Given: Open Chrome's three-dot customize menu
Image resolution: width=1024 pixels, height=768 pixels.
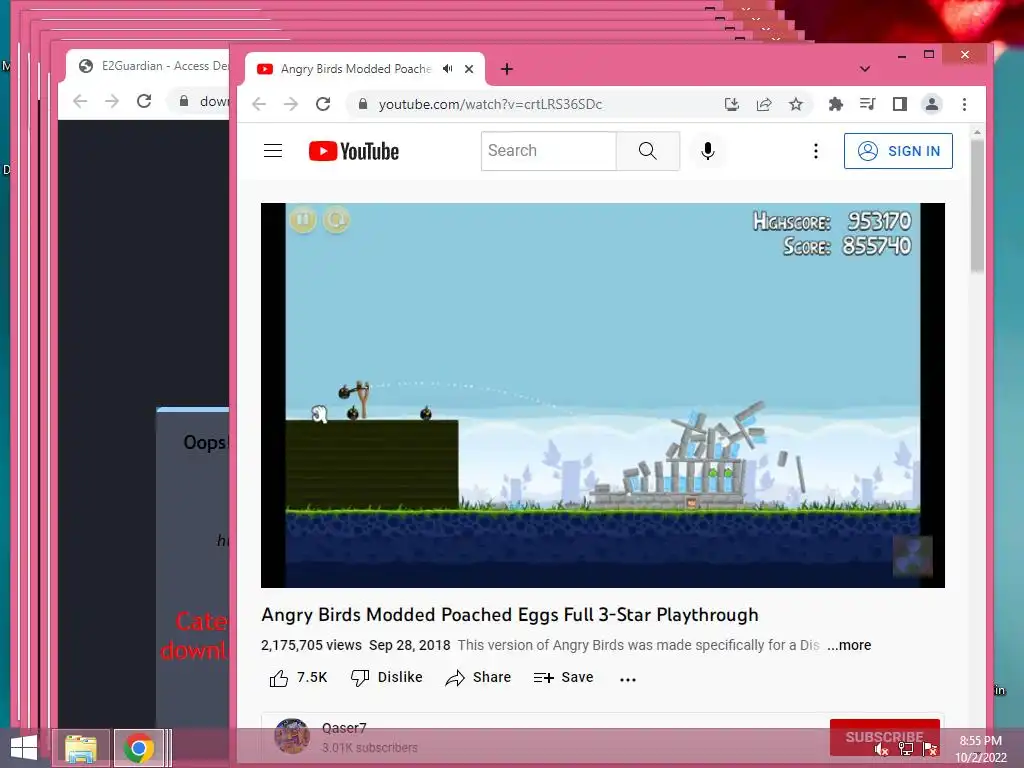Looking at the screenshot, I should [x=965, y=104].
